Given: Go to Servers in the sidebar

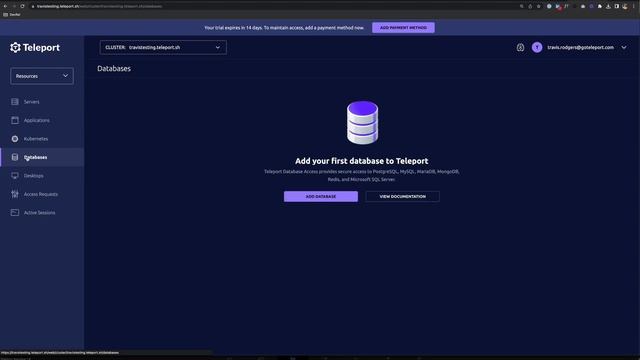Looking at the screenshot, I should pos(42,102).
